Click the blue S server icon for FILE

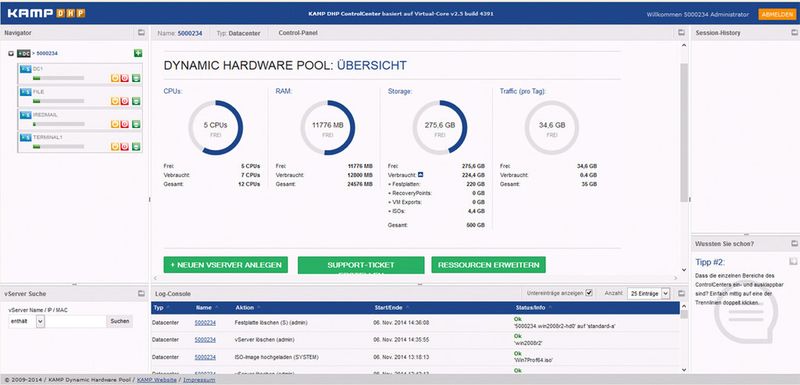pyautogui.click(x=26, y=92)
